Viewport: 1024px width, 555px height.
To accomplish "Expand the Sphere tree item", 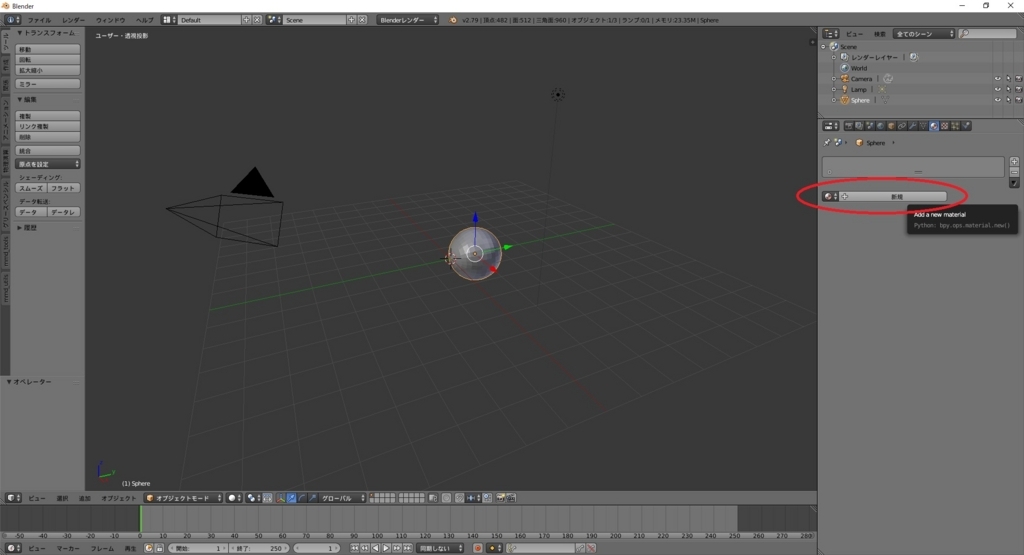I will [x=834, y=100].
